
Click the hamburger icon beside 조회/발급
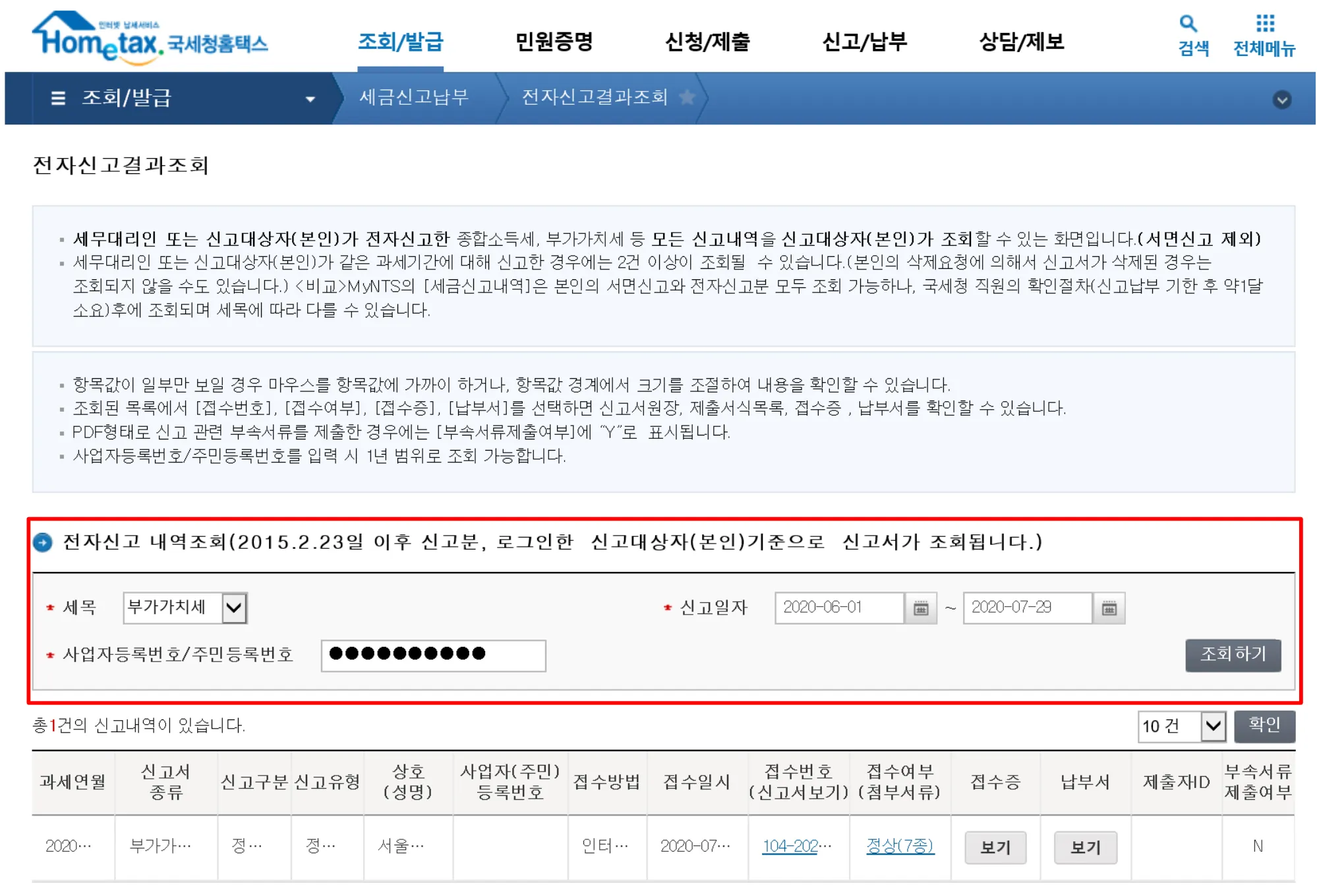point(58,98)
